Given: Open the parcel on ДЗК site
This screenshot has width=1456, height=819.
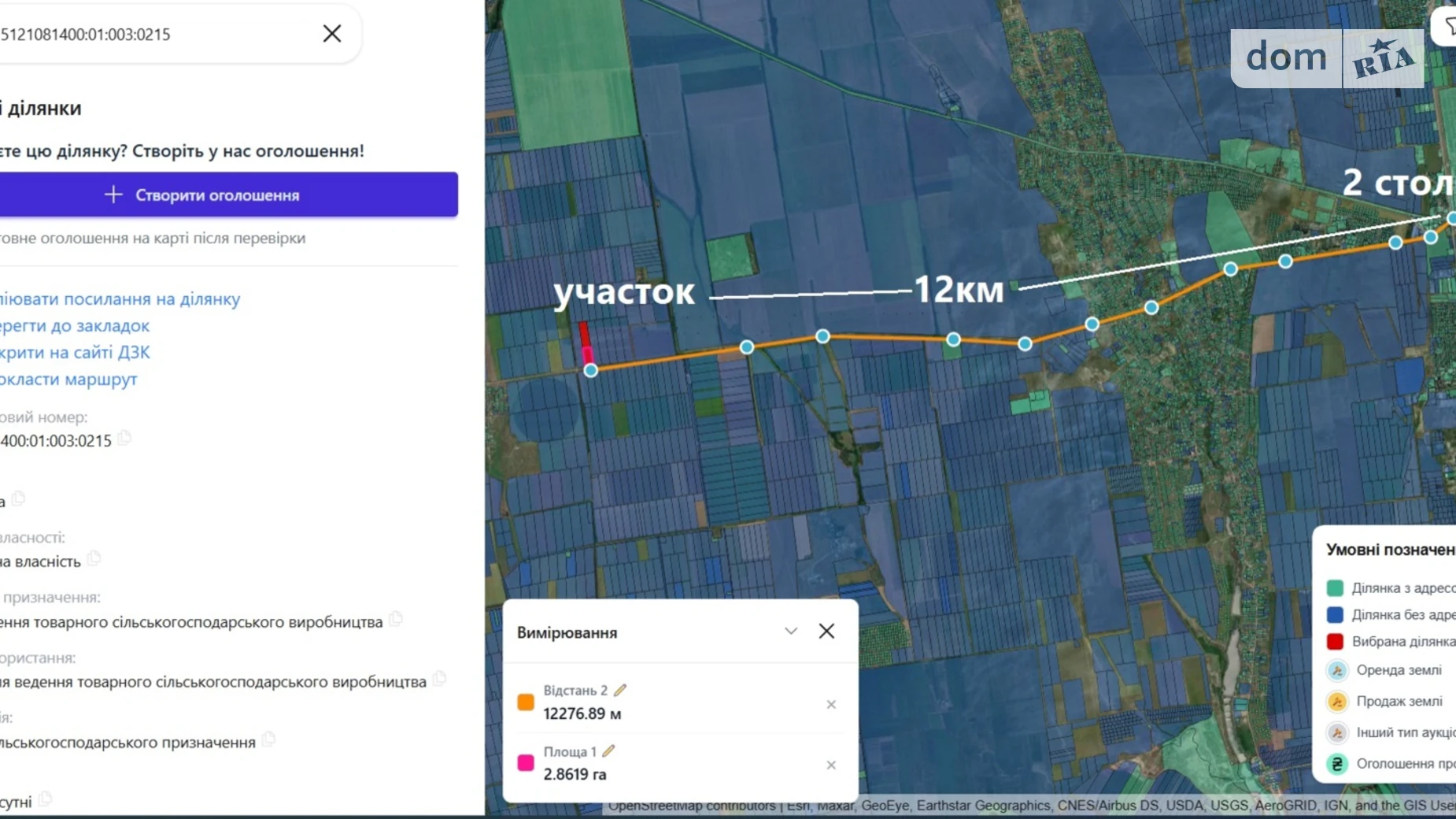Looking at the screenshot, I should tap(75, 353).
